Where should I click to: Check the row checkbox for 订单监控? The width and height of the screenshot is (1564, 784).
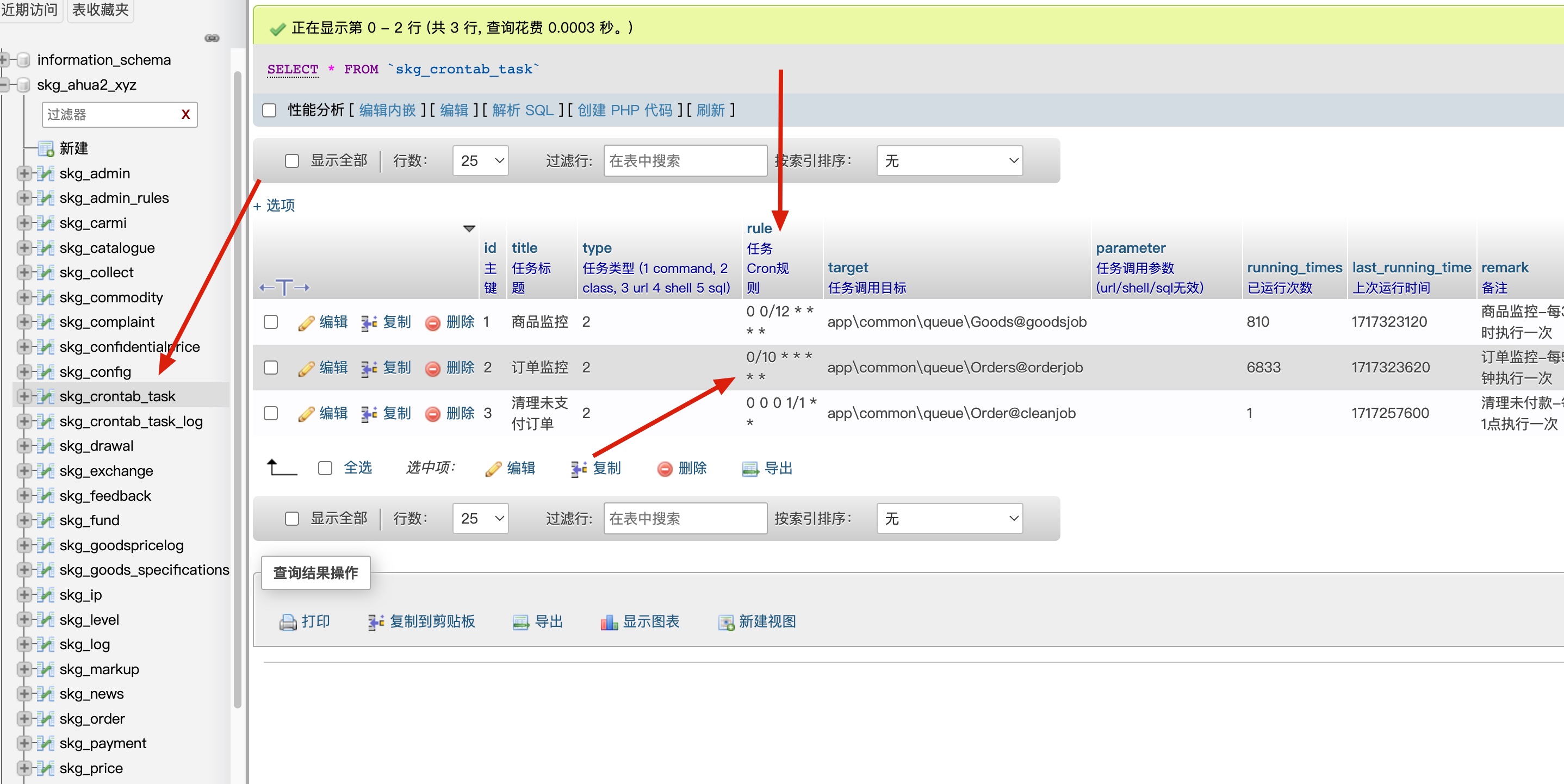[271, 368]
